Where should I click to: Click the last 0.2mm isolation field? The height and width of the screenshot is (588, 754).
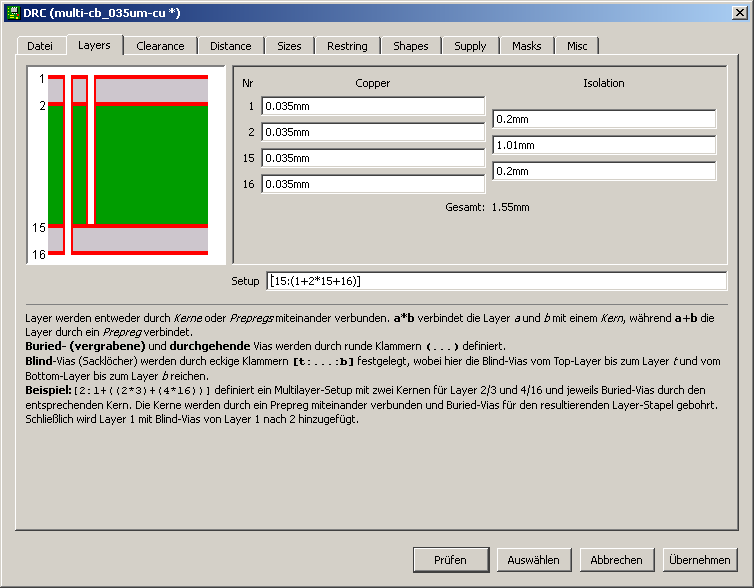pyautogui.click(x=604, y=171)
